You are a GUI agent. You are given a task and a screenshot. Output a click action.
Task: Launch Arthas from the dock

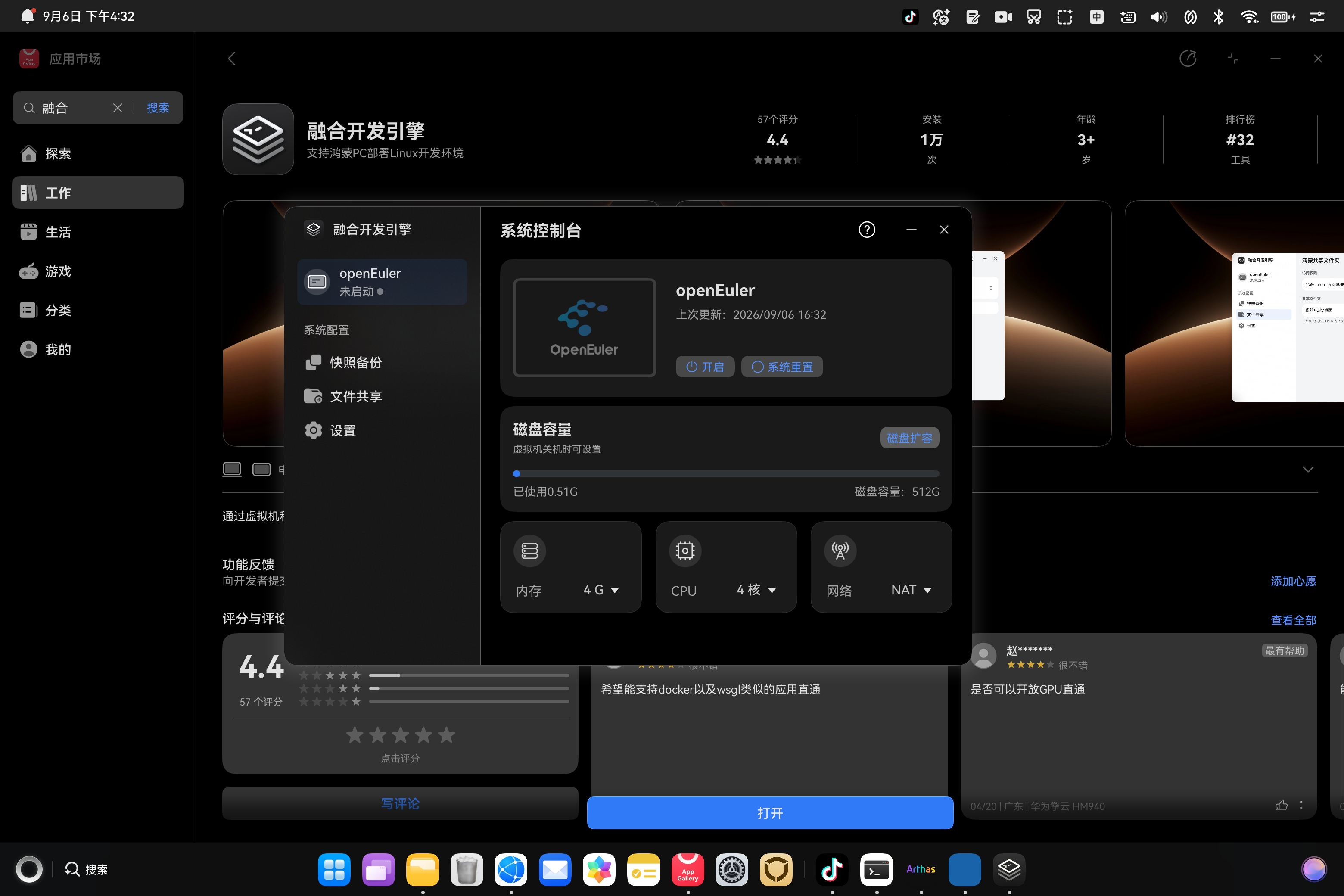pyautogui.click(x=921, y=870)
